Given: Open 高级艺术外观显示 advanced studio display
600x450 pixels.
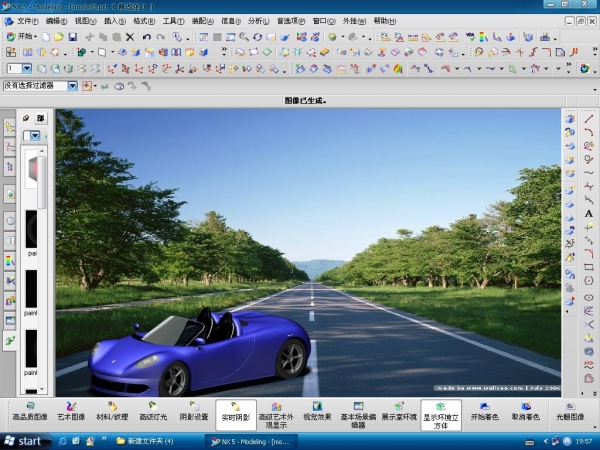Looking at the screenshot, I should click(x=276, y=416).
